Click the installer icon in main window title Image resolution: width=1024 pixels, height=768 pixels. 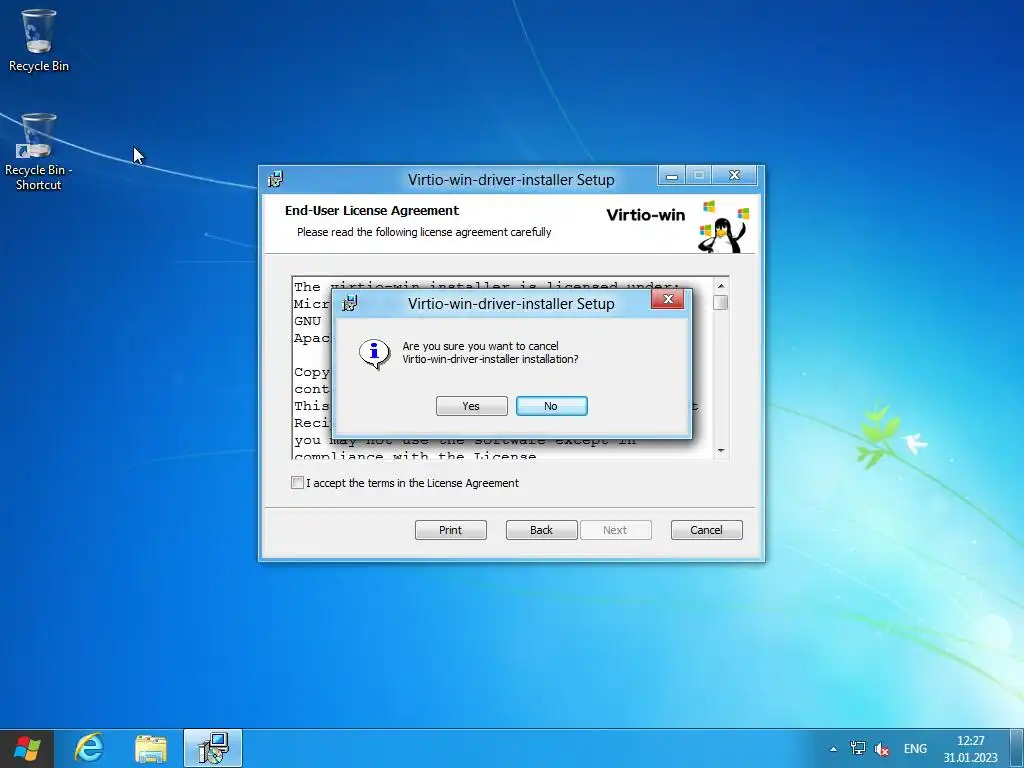(276, 179)
